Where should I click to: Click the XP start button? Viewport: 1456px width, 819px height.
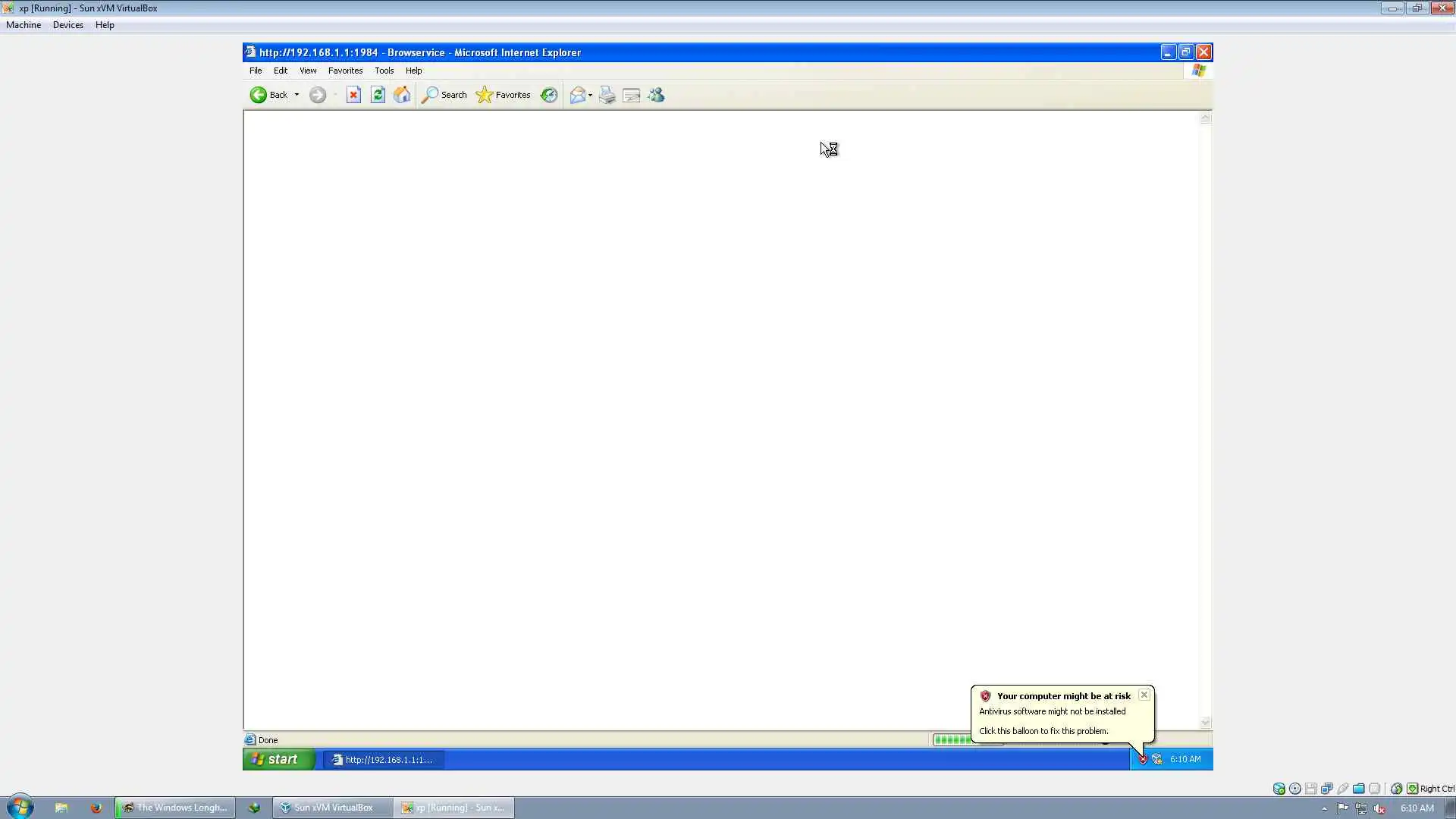[x=278, y=759]
